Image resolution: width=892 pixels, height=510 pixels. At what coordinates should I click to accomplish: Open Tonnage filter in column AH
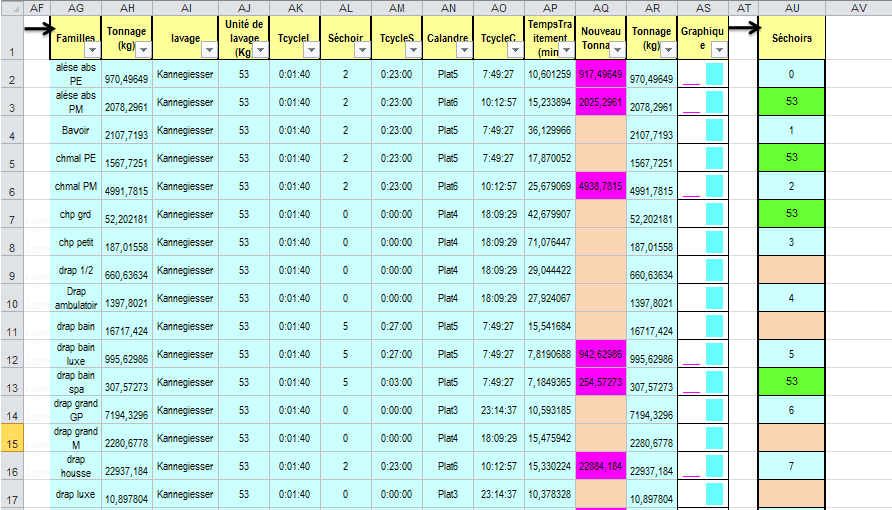coord(143,50)
